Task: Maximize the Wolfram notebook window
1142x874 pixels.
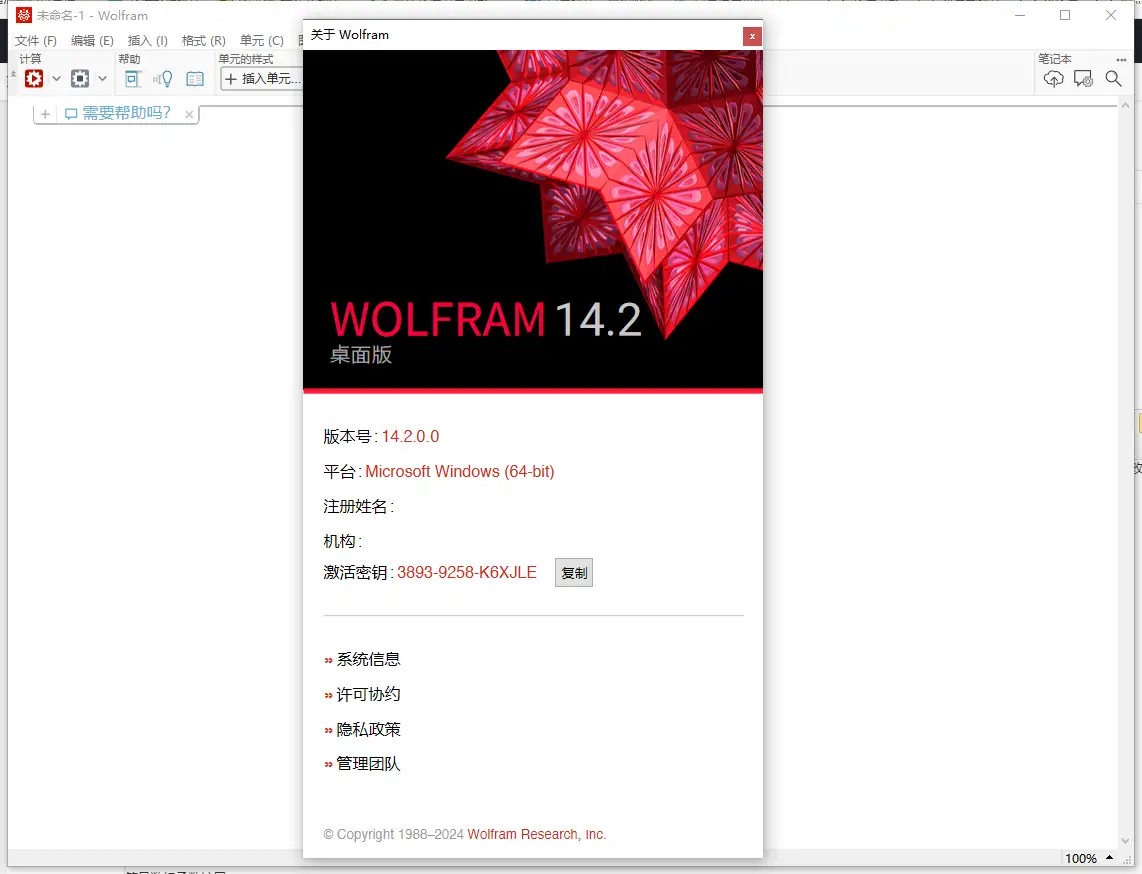Action: [1065, 15]
